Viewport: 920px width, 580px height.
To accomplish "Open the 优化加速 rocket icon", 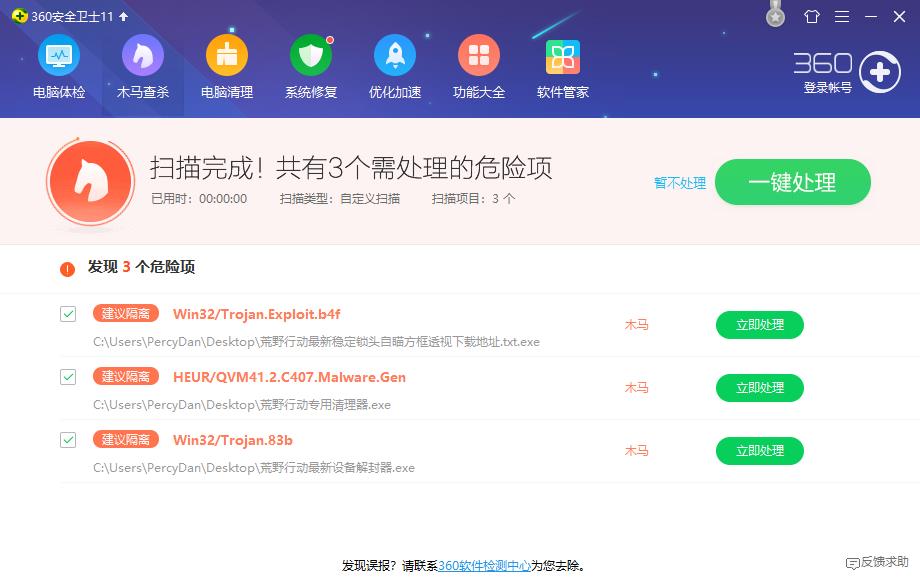I will pos(395,56).
